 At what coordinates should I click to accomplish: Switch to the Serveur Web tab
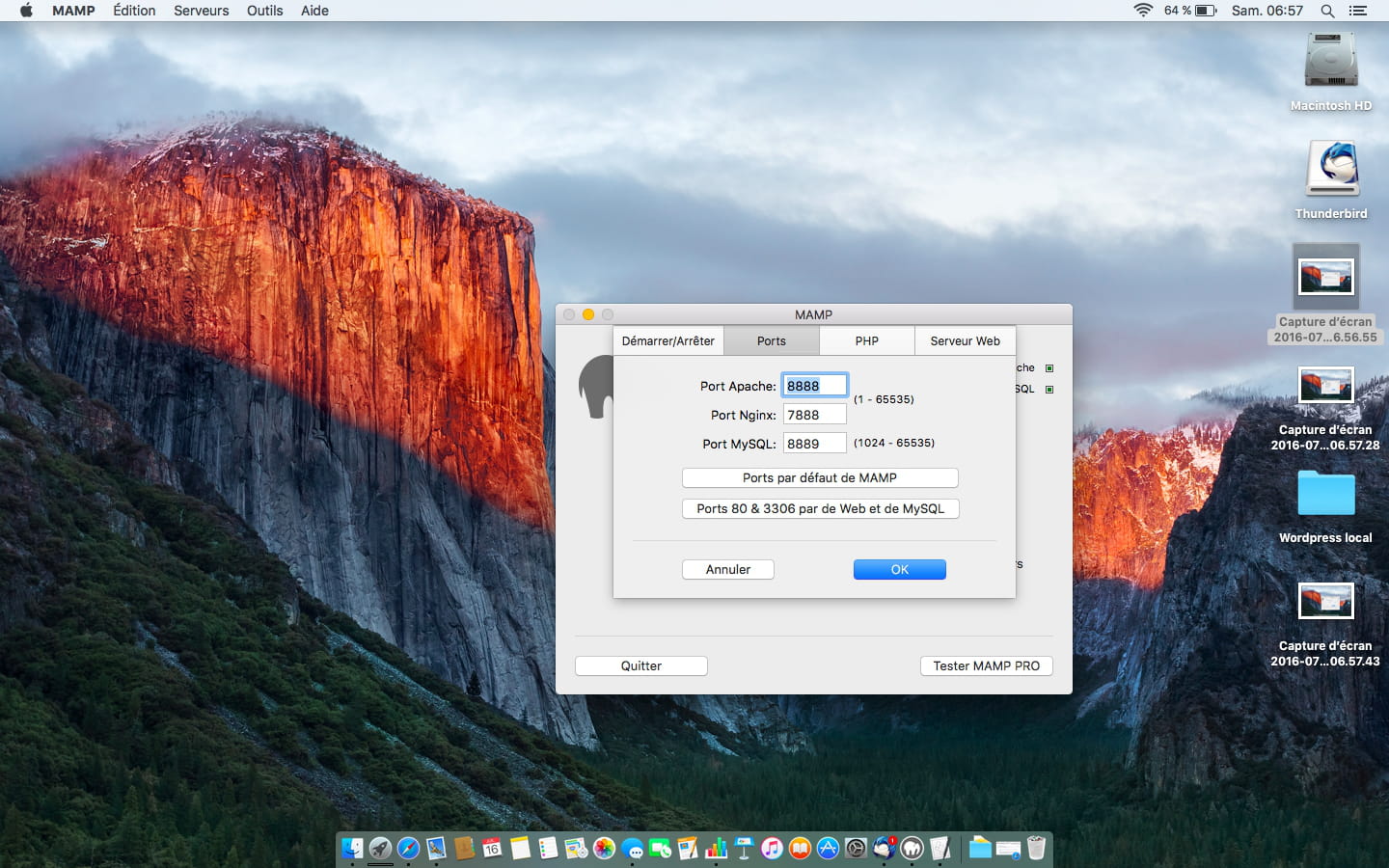point(966,340)
